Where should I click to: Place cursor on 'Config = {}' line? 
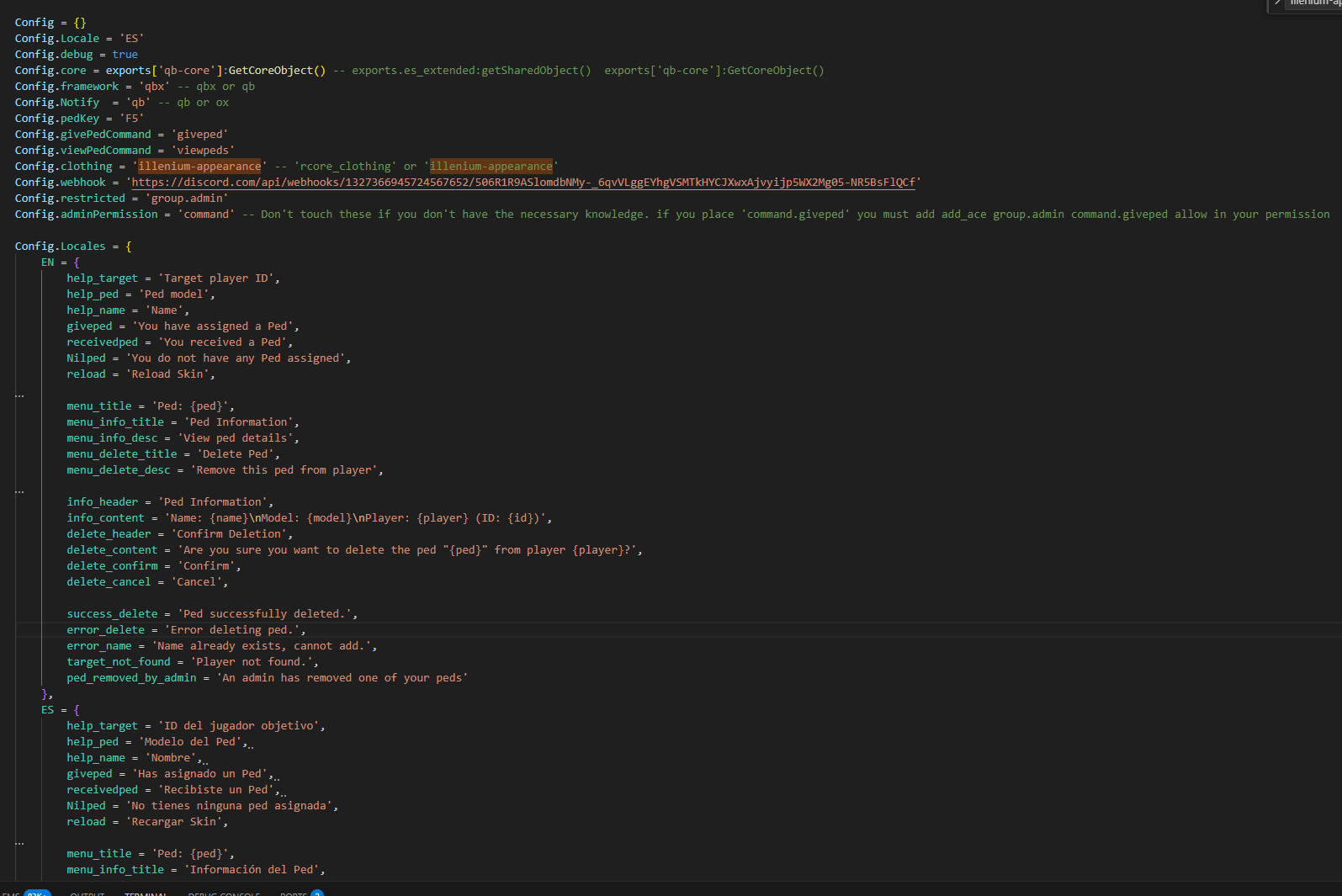pyautogui.click(x=50, y=23)
